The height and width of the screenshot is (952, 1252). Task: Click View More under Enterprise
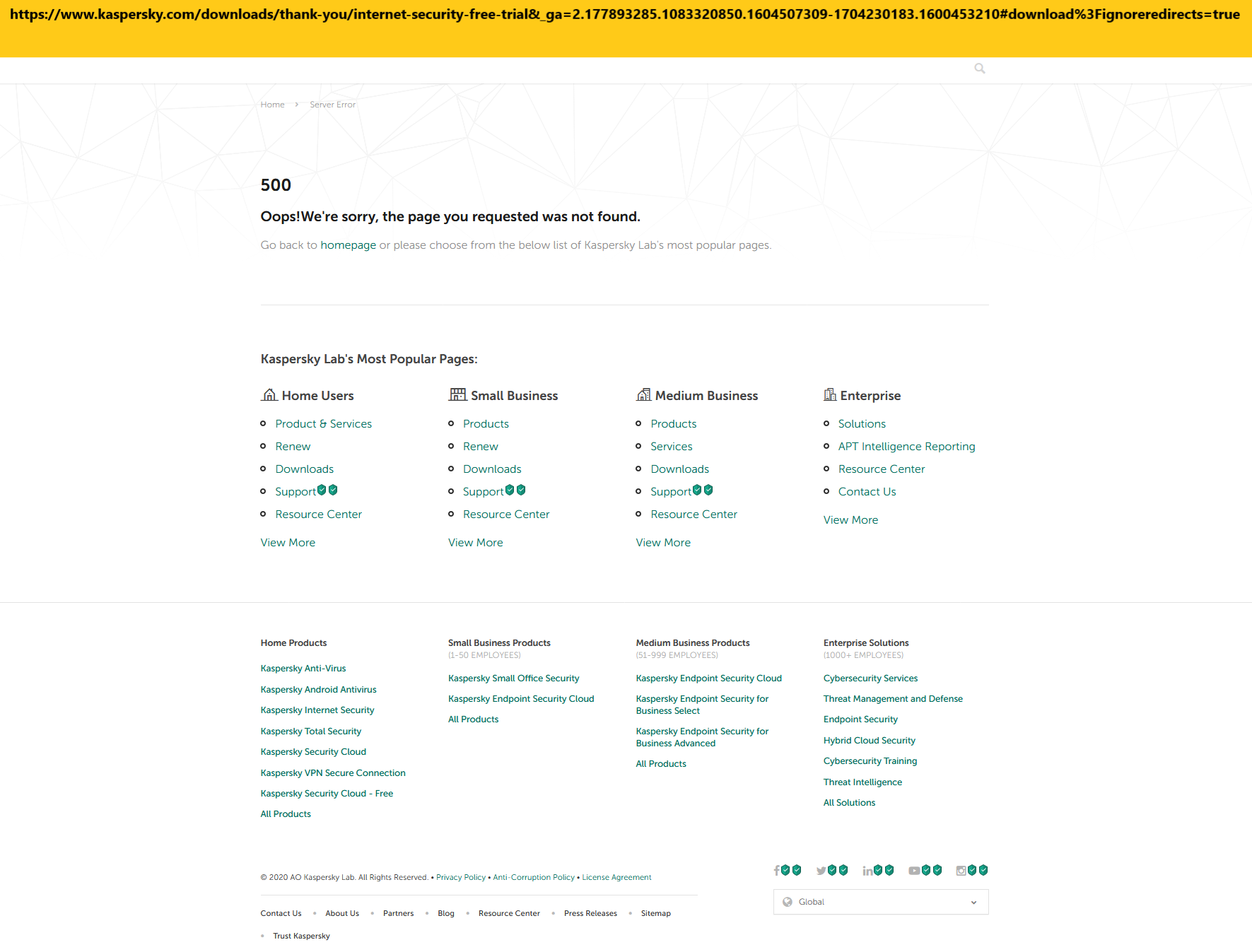click(x=850, y=519)
